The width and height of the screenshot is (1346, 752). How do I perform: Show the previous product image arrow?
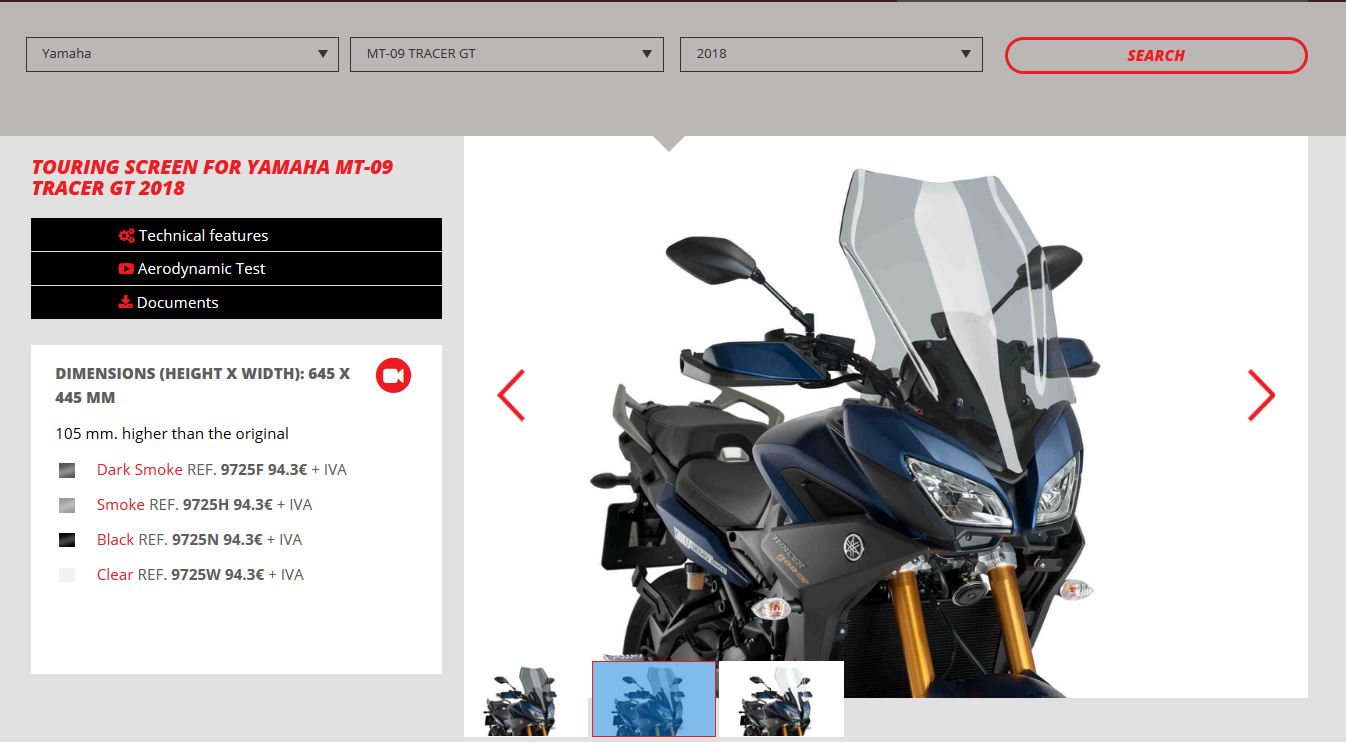tap(511, 395)
